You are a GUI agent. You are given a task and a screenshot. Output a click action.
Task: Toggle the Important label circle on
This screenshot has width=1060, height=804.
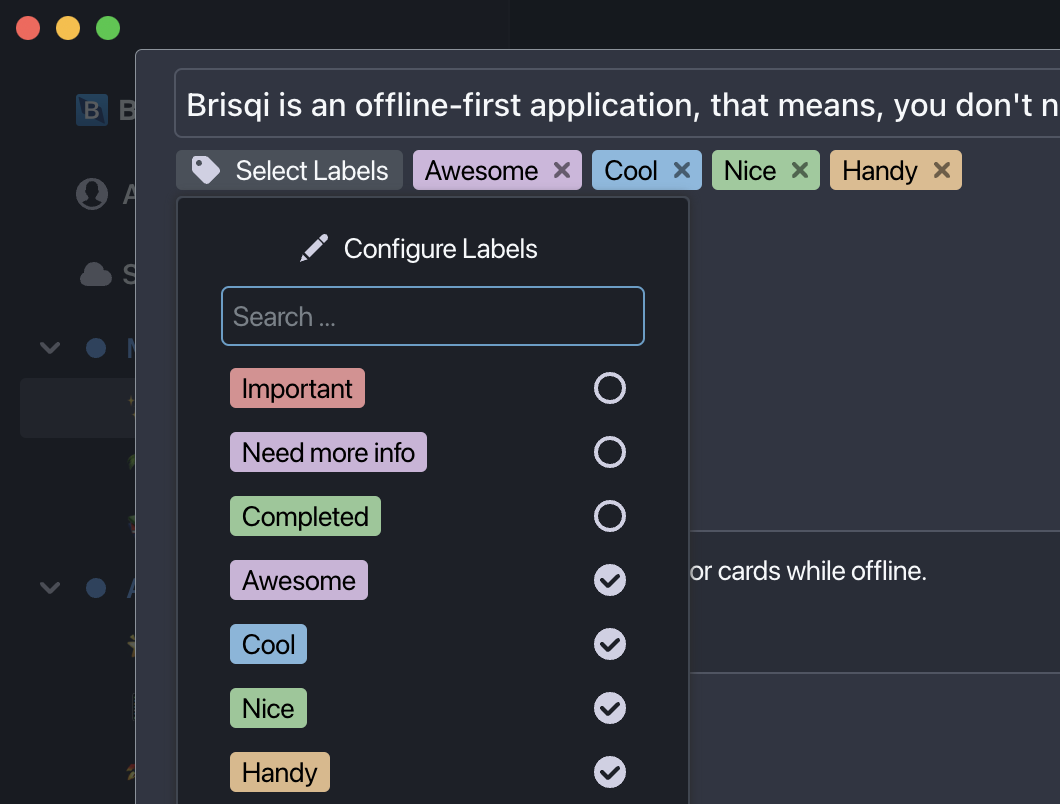coord(610,388)
